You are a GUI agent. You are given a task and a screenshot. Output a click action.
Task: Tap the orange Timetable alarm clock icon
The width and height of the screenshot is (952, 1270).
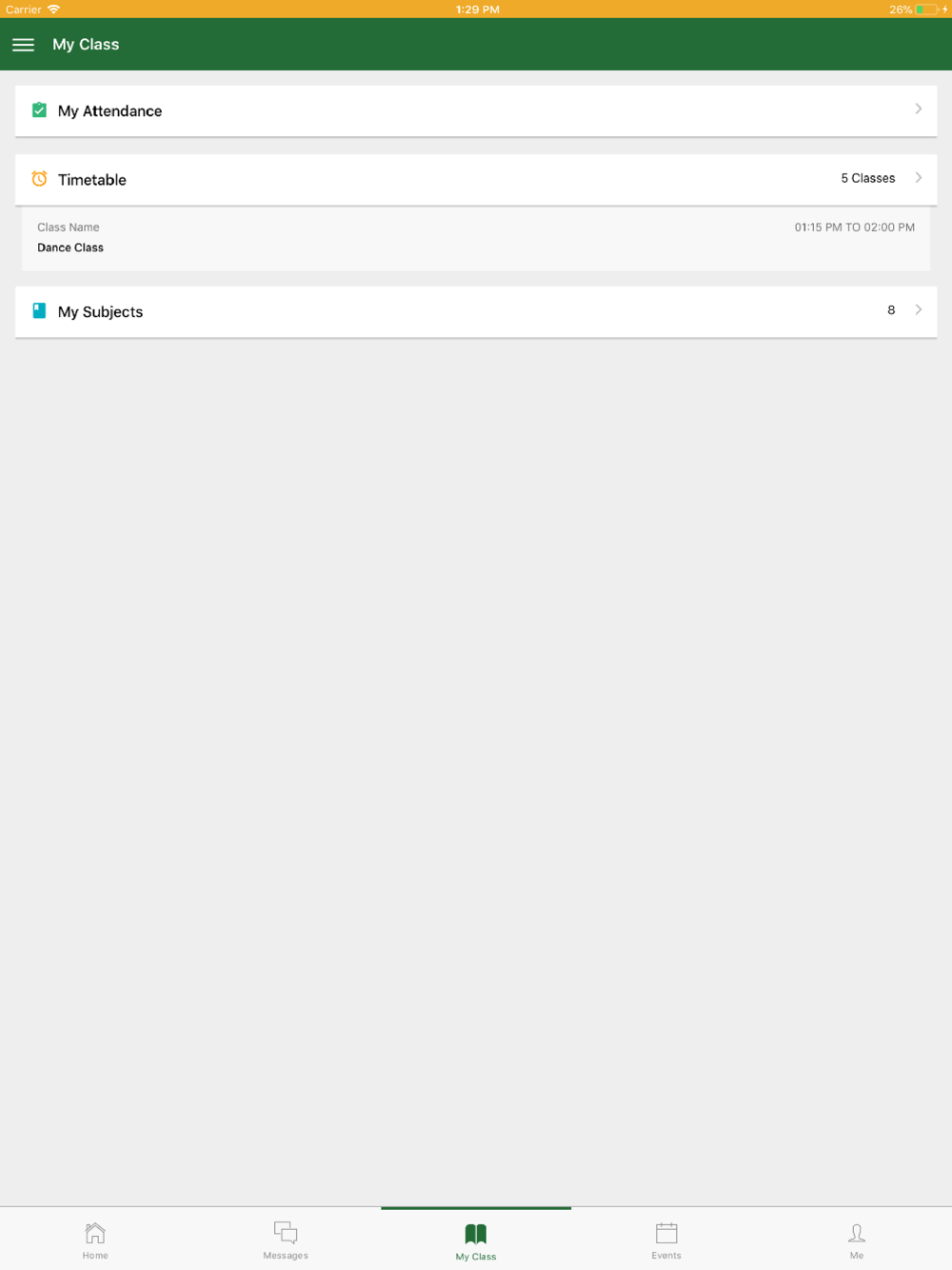click(x=39, y=179)
